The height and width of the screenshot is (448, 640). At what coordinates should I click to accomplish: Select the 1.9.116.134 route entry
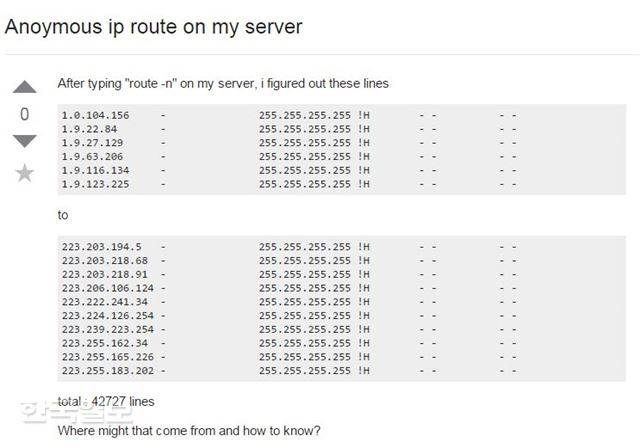coord(96,171)
